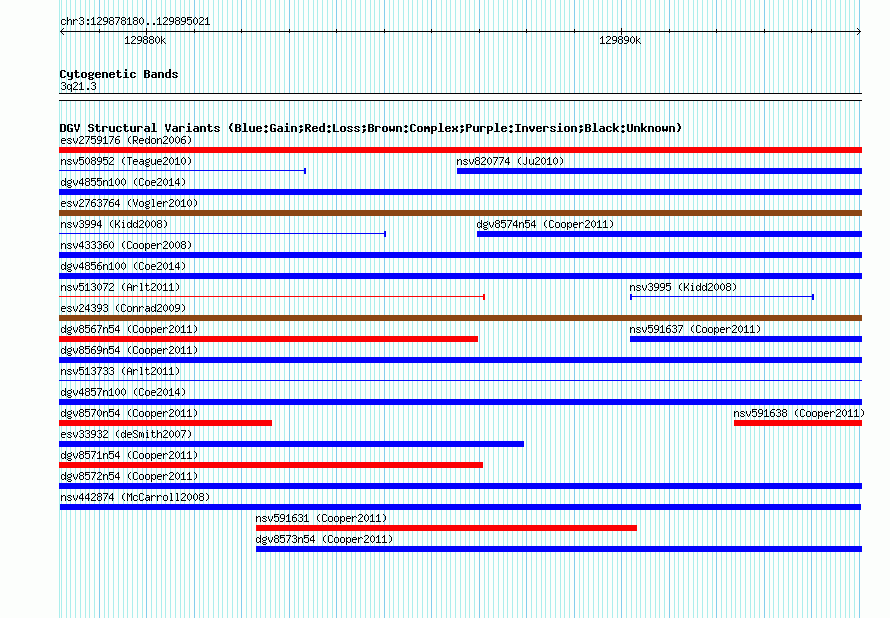890x618 pixels.
Task: Click the Cytogenetic Bands track title
Action: (x=119, y=74)
